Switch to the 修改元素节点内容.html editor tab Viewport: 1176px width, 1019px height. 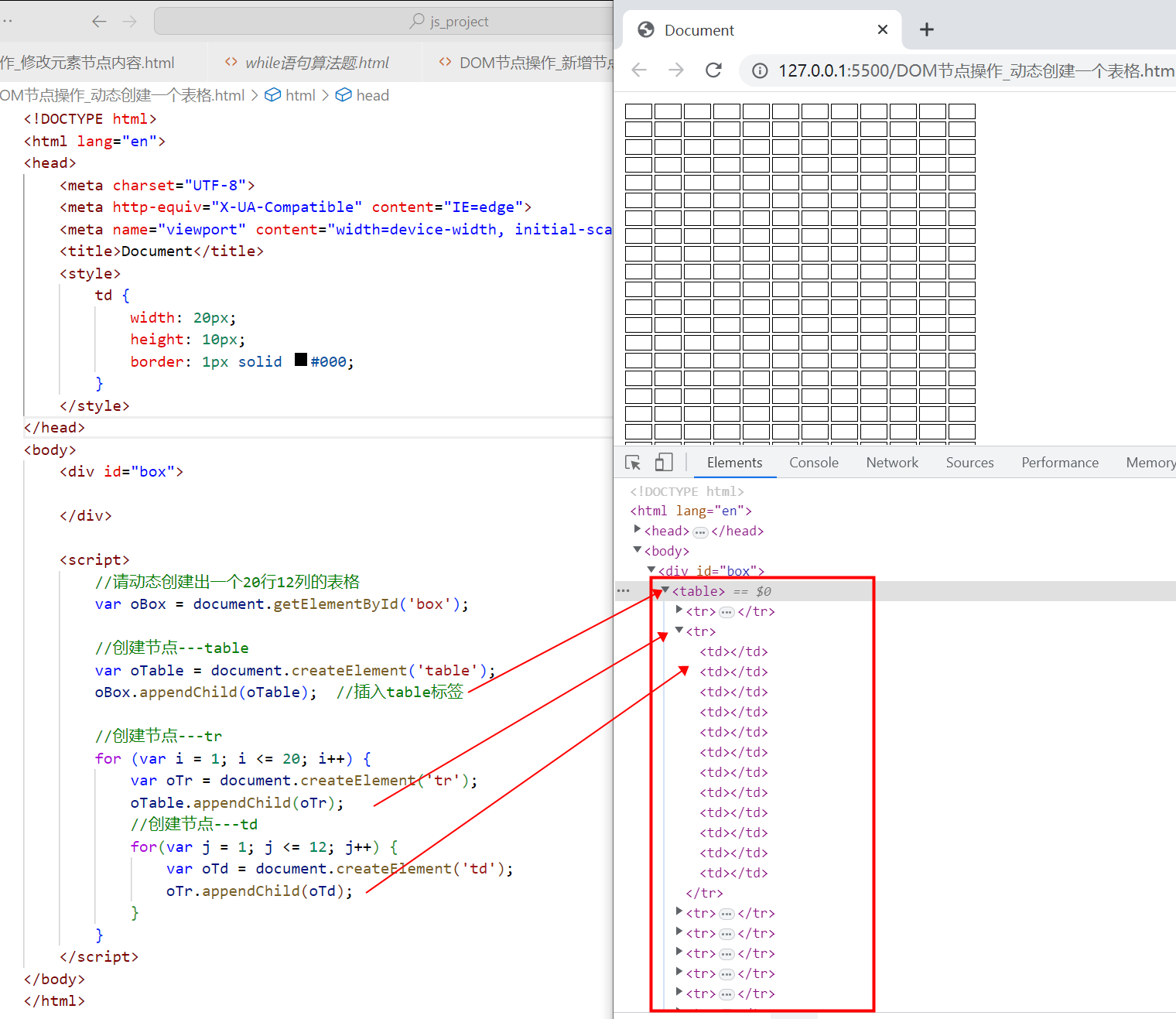[x=87, y=63]
